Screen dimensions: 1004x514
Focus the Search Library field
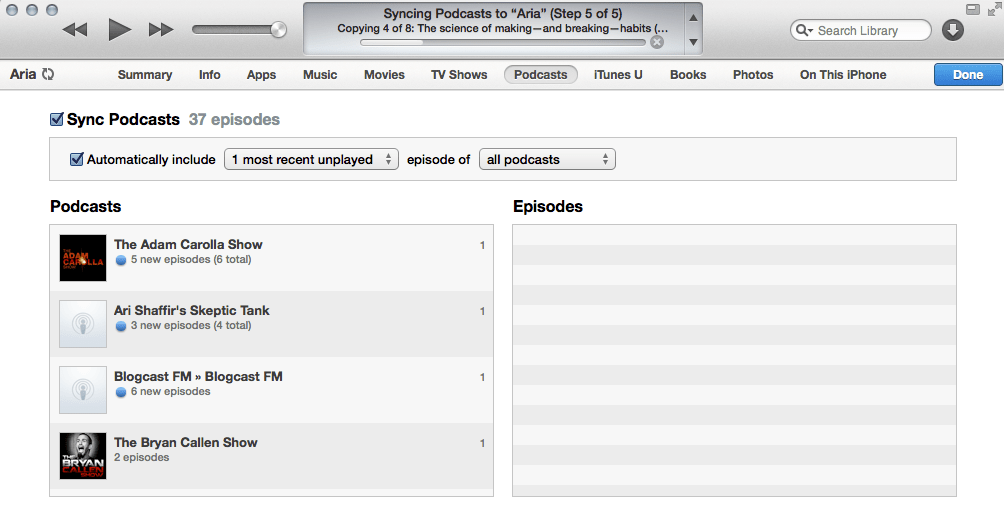[861, 30]
